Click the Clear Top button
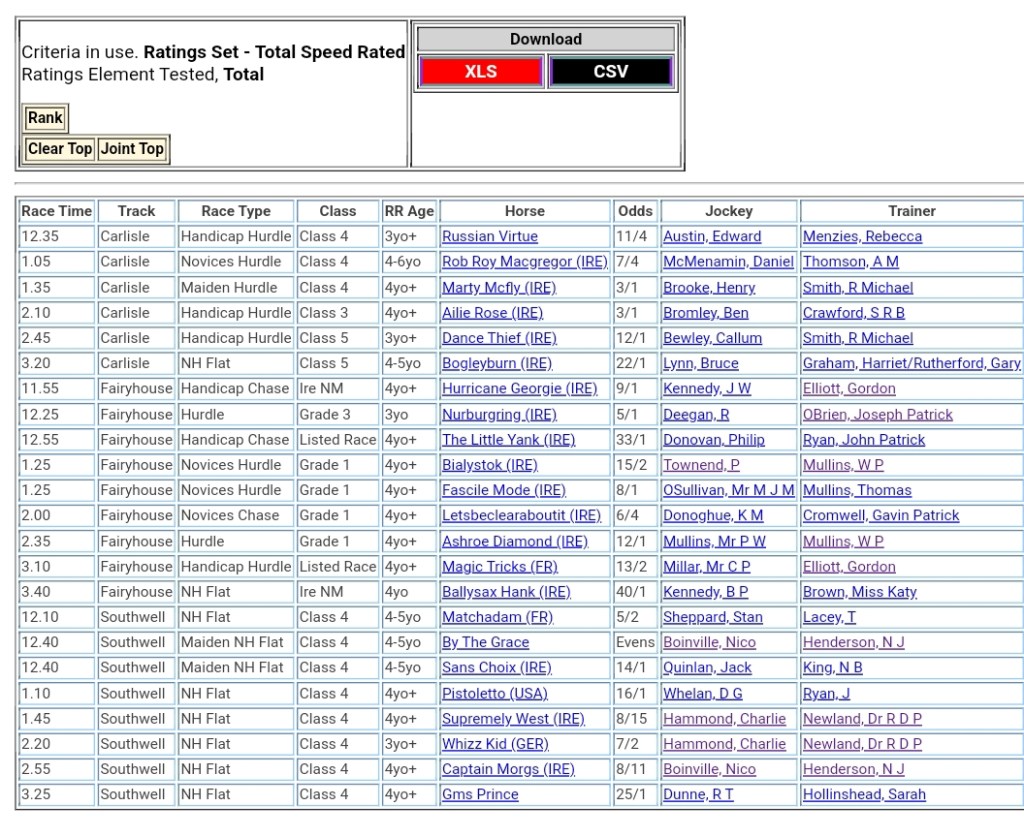Viewport: 1024px width, 837px height. (x=60, y=149)
